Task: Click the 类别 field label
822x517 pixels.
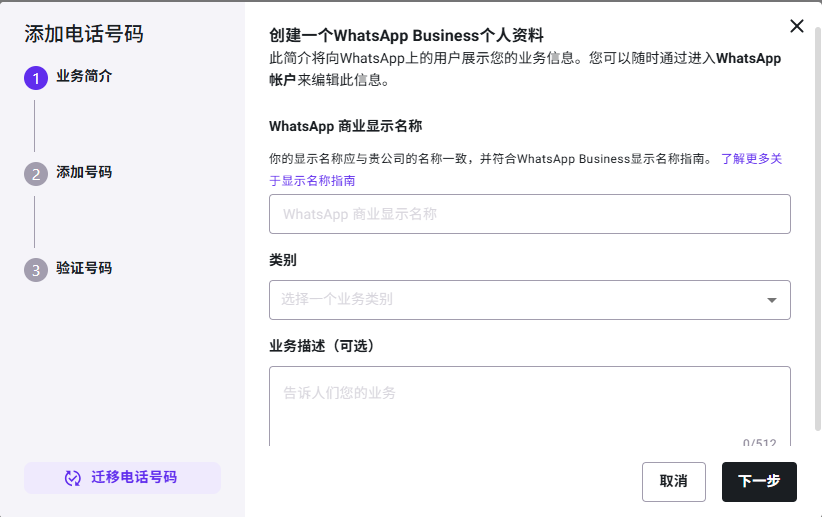Action: pos(283,260)
